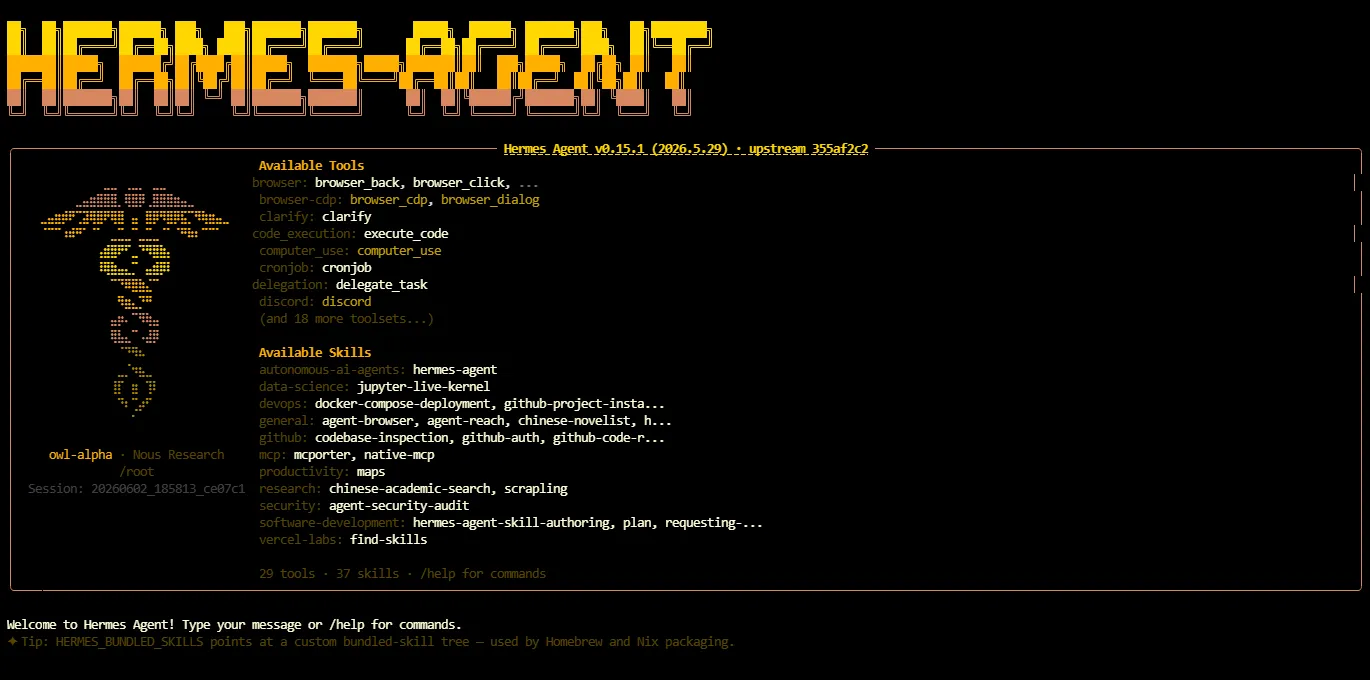
Task: Select the "jupyter-live-kernel" skill
Action: (423, 387)
